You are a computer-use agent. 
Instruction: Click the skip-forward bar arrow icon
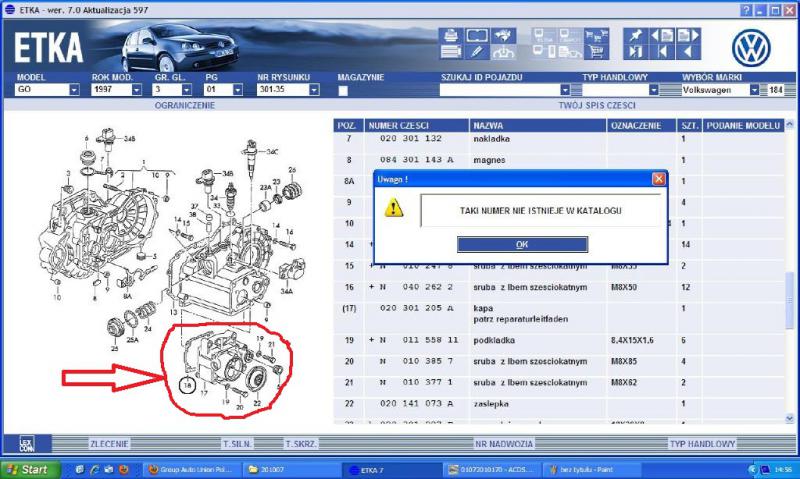[x=635, y=52]
